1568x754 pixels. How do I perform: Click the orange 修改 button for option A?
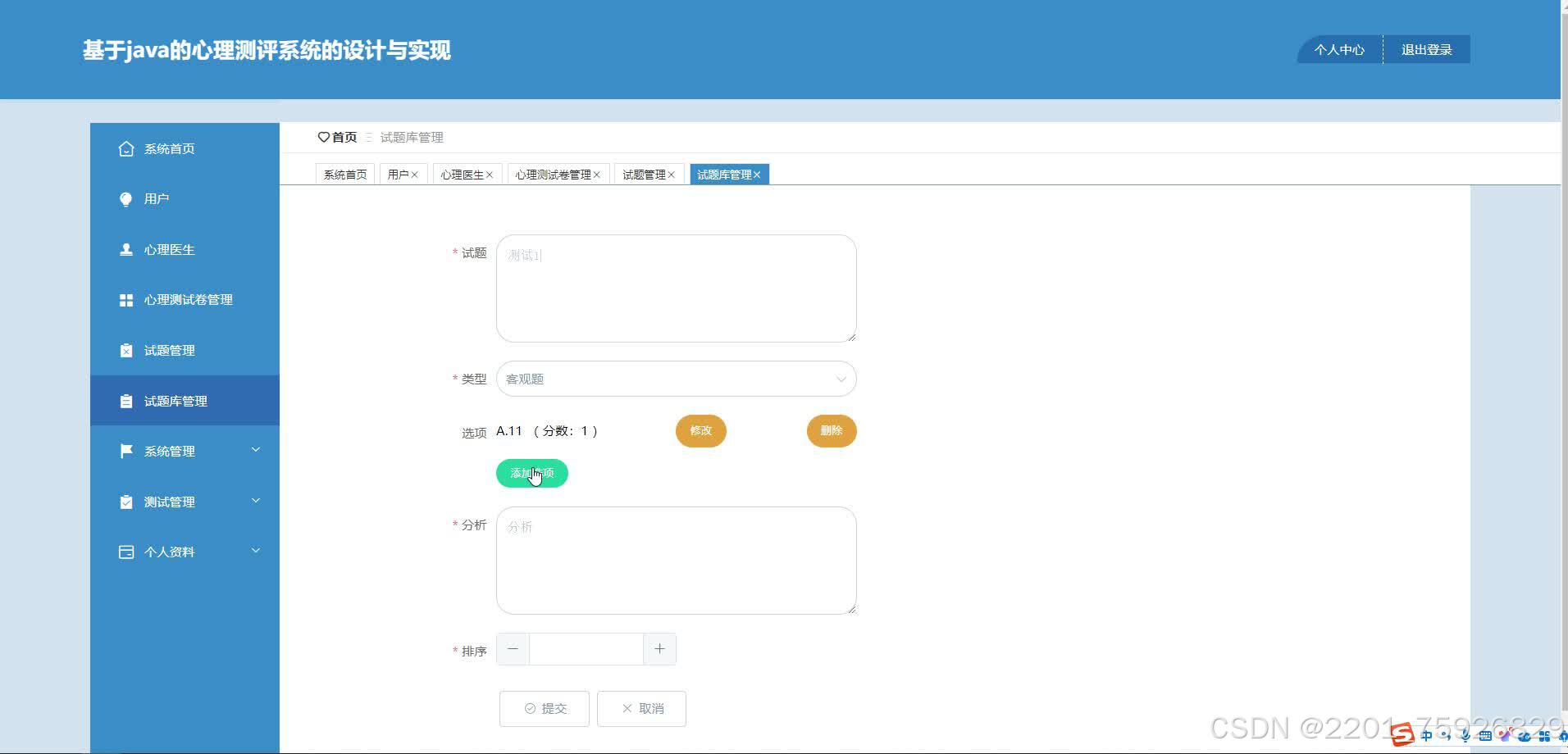tap(700, 431)
